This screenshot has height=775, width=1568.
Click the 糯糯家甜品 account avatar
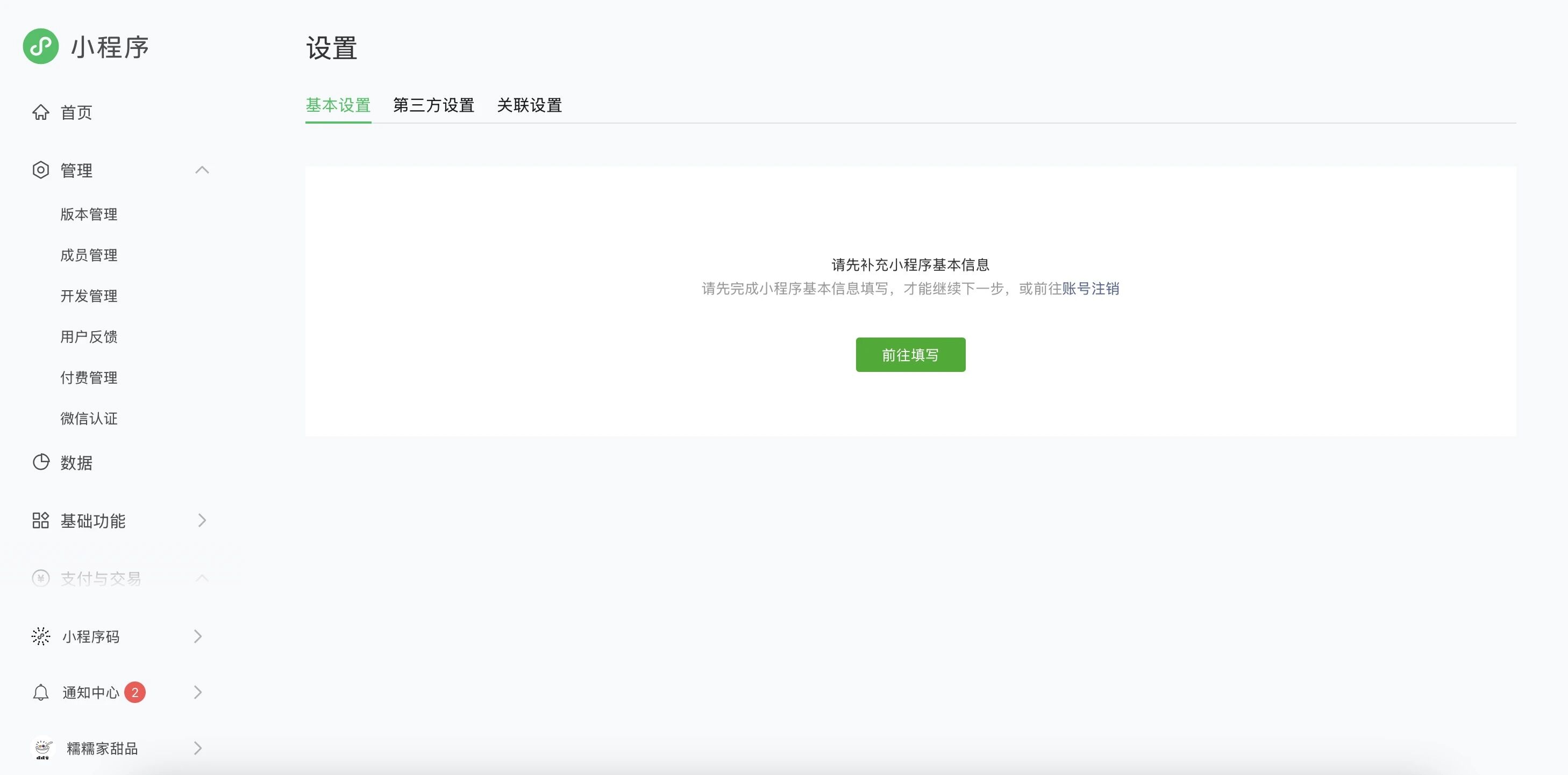click(x=42, y=748)
